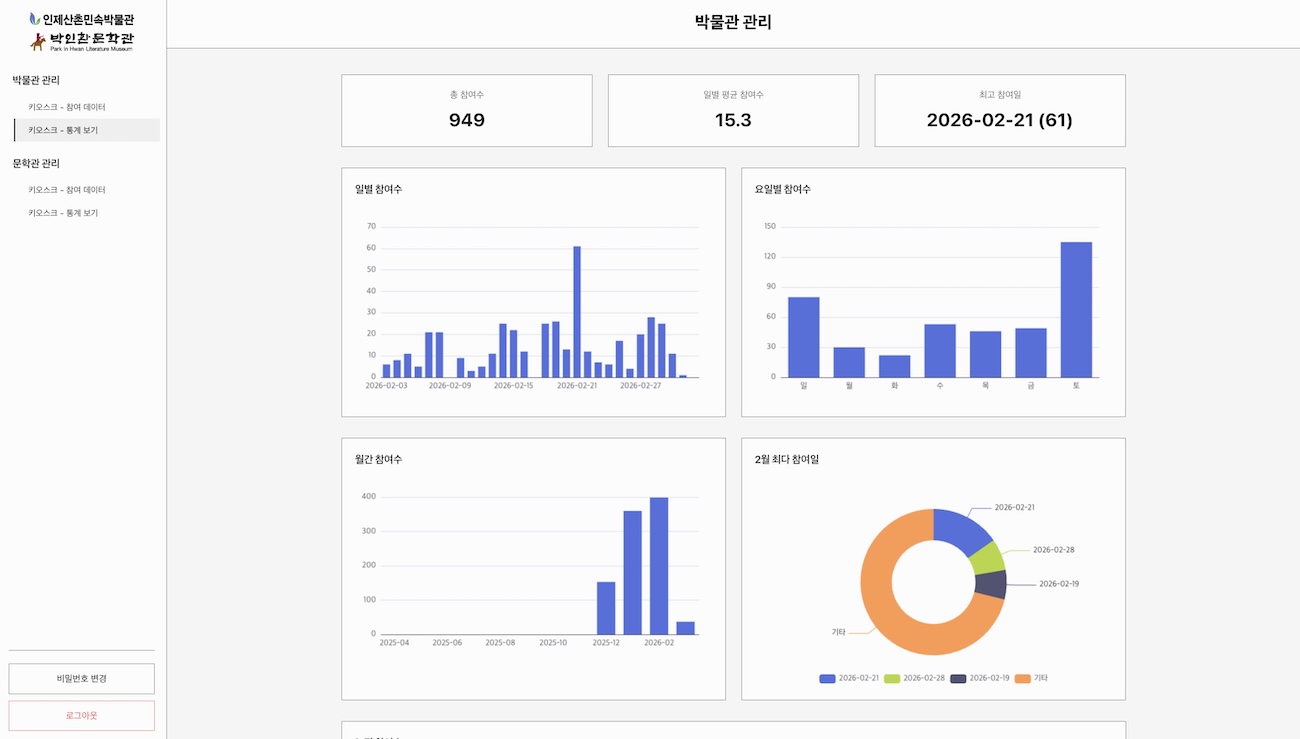Open 키오스크 - 참여 데이터 under 박물관 관리
Screen dimensions: 1300x739
67,107
